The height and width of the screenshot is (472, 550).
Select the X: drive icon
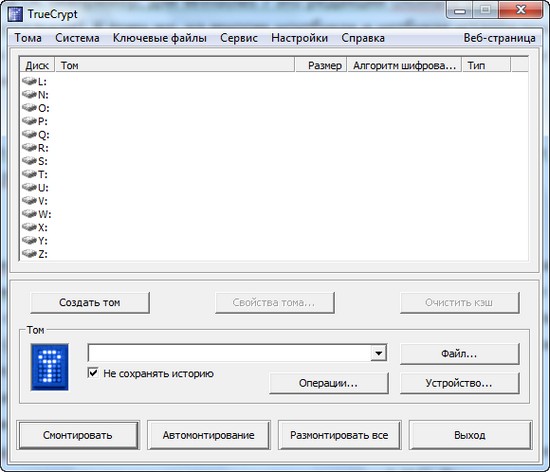[29, 227]
